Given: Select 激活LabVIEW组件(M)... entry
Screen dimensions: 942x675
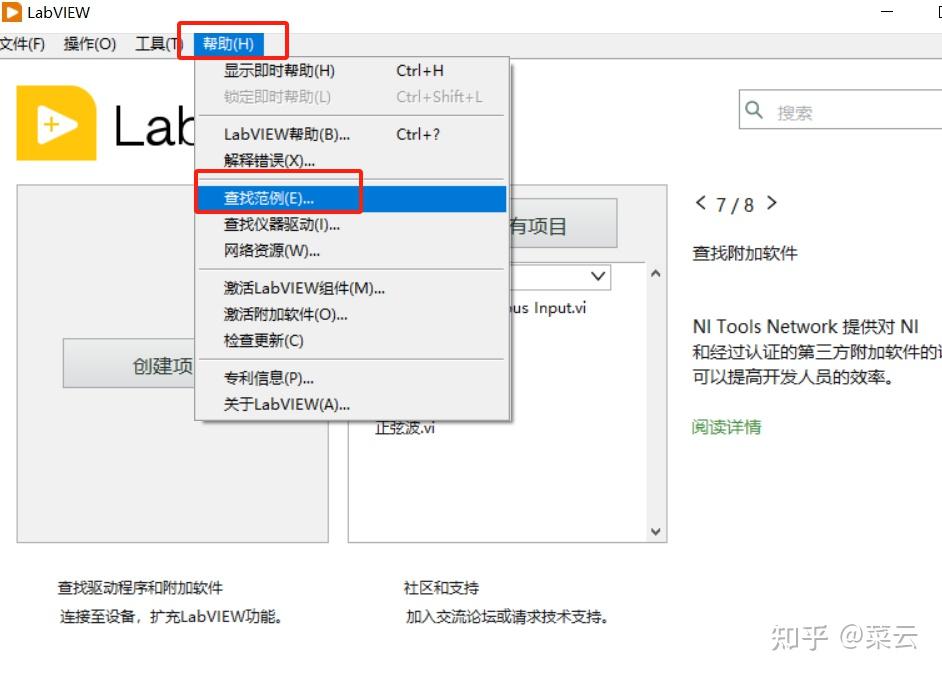Looking at the screenshot, I should pos(352,288).
